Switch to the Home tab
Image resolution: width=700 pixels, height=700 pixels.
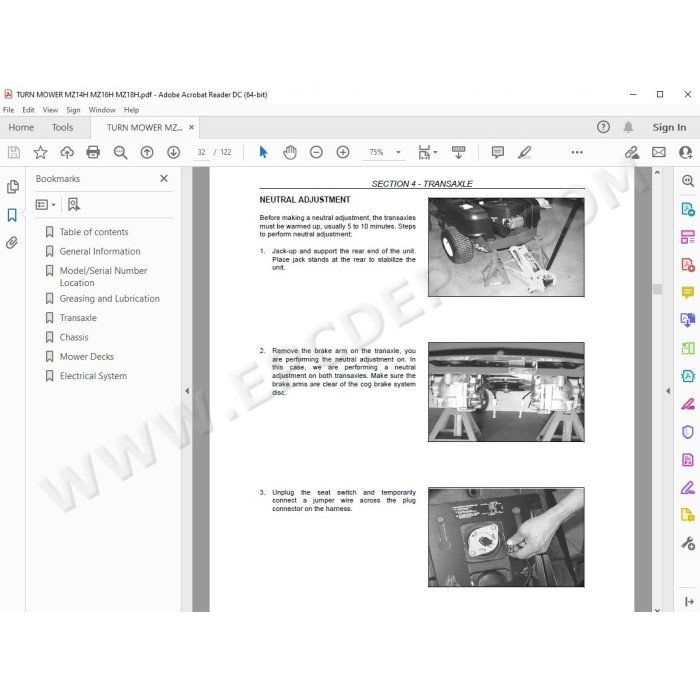click(x=21, y=127)
